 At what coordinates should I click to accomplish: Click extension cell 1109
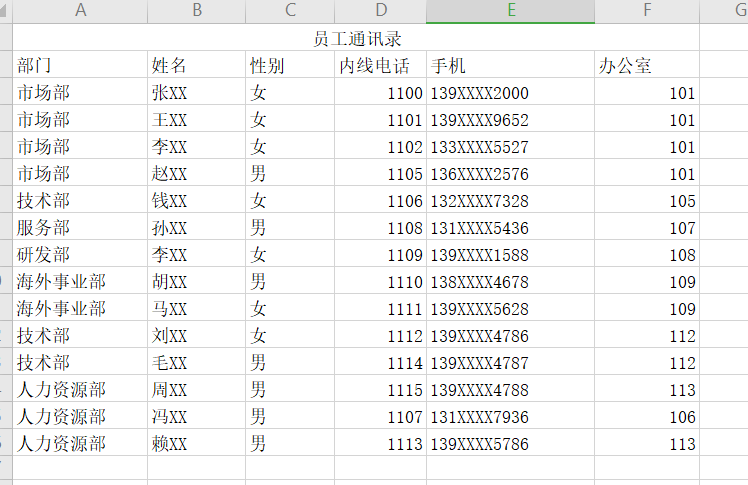pos(381,254)
